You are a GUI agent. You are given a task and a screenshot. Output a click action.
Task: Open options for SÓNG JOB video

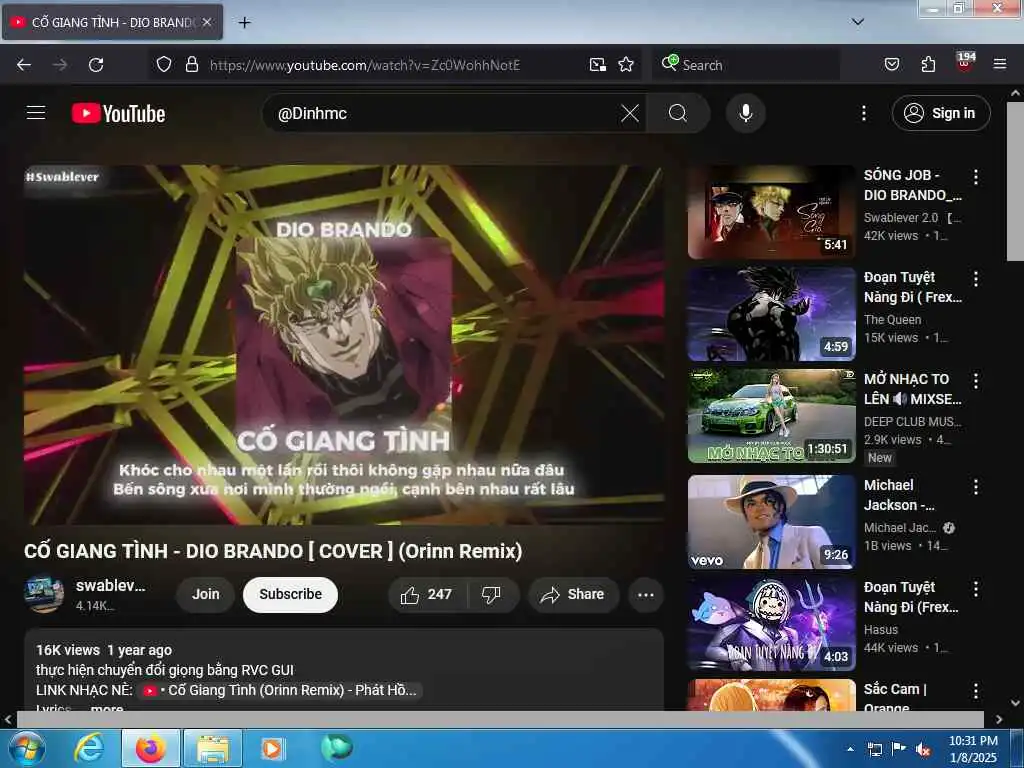point(975,176)
